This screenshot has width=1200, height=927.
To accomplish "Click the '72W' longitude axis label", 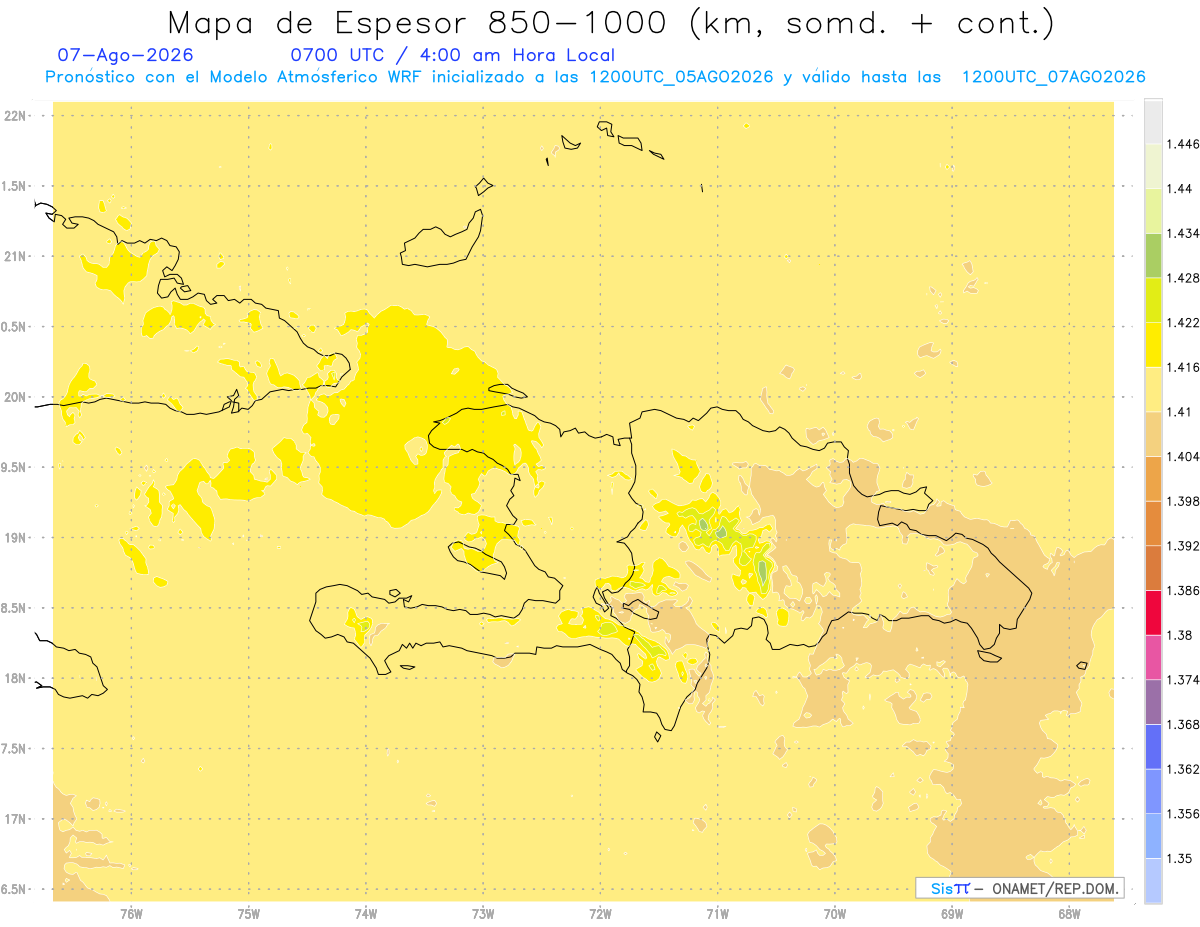I will 600,914.
